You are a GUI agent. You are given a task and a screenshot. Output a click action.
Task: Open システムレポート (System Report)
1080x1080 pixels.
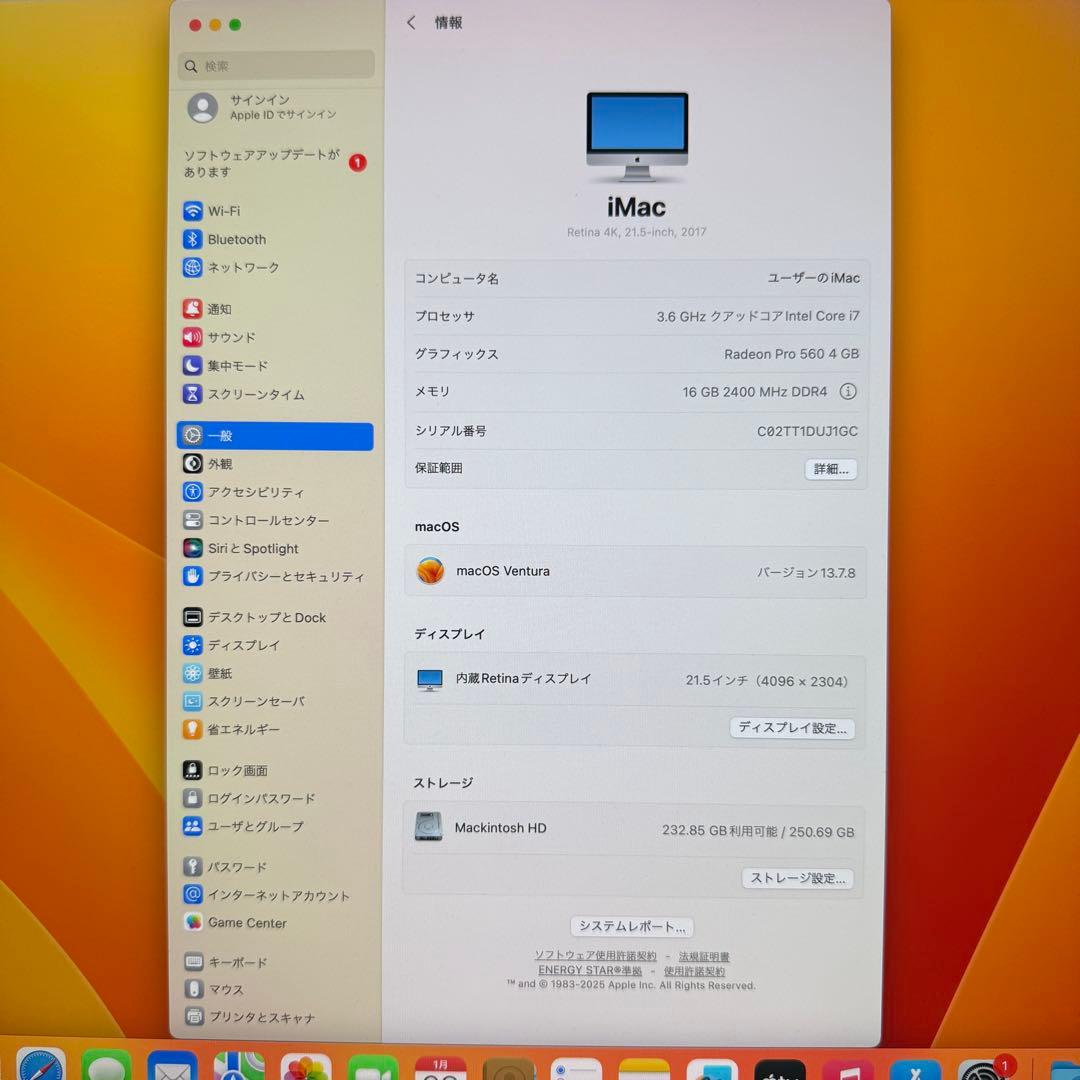point(631,926)
